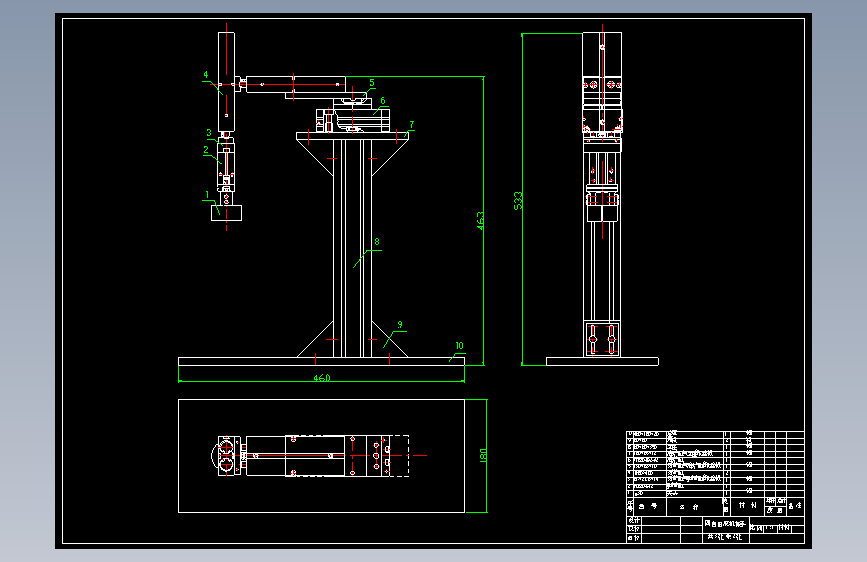The width and height of the screenshot is (867, 562).
Task: Select part callout number 8
Action: (x=377, y=242)
